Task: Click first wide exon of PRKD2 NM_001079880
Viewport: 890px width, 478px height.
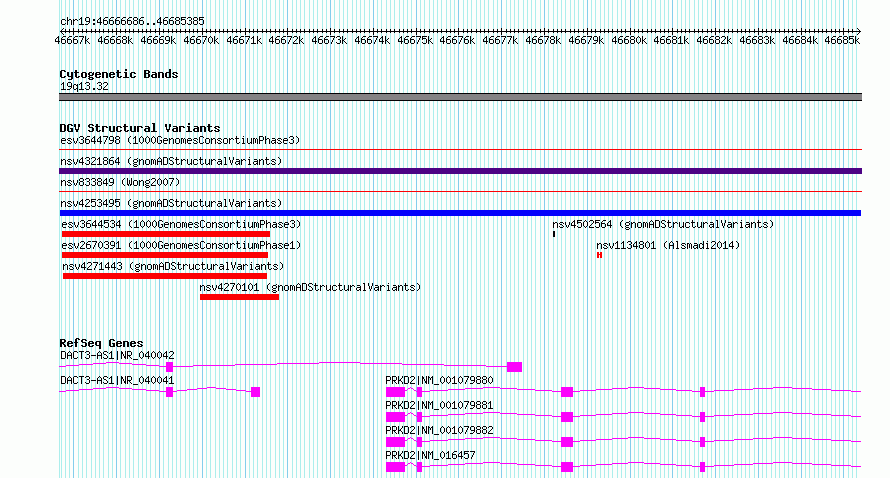Action: coord(396,392)
